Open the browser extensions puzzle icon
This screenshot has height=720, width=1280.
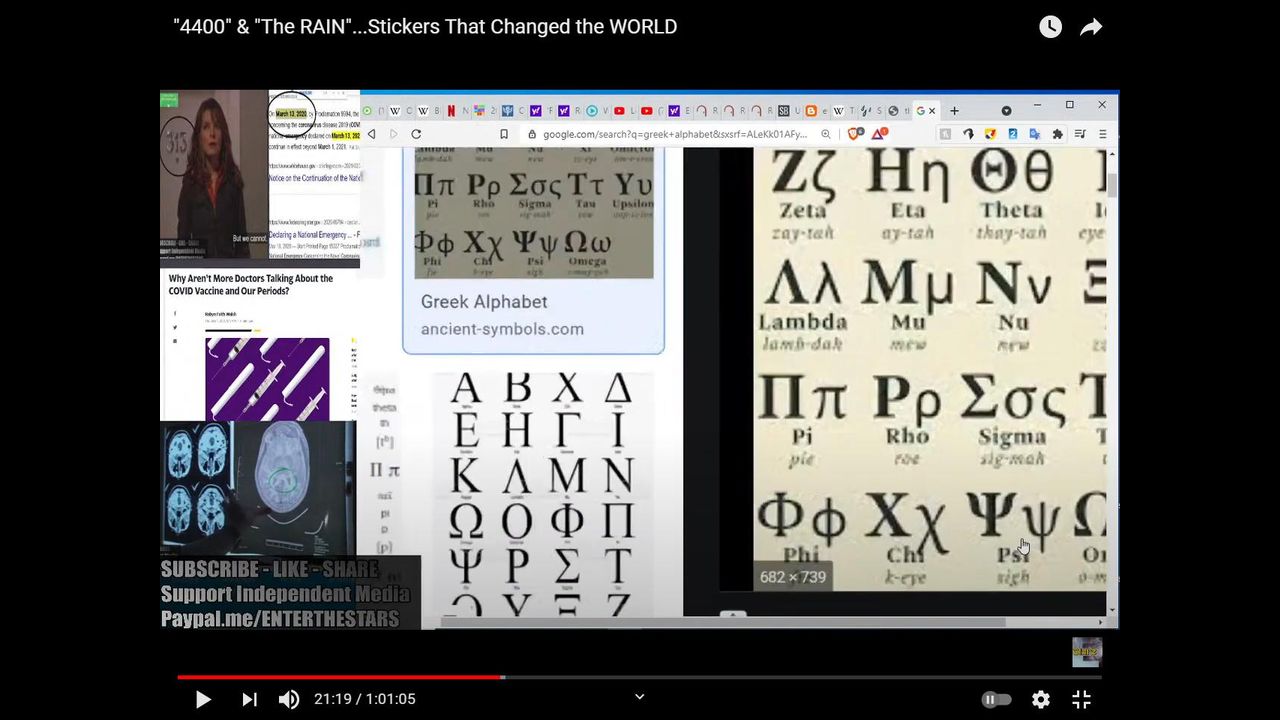pos(1058,134)
